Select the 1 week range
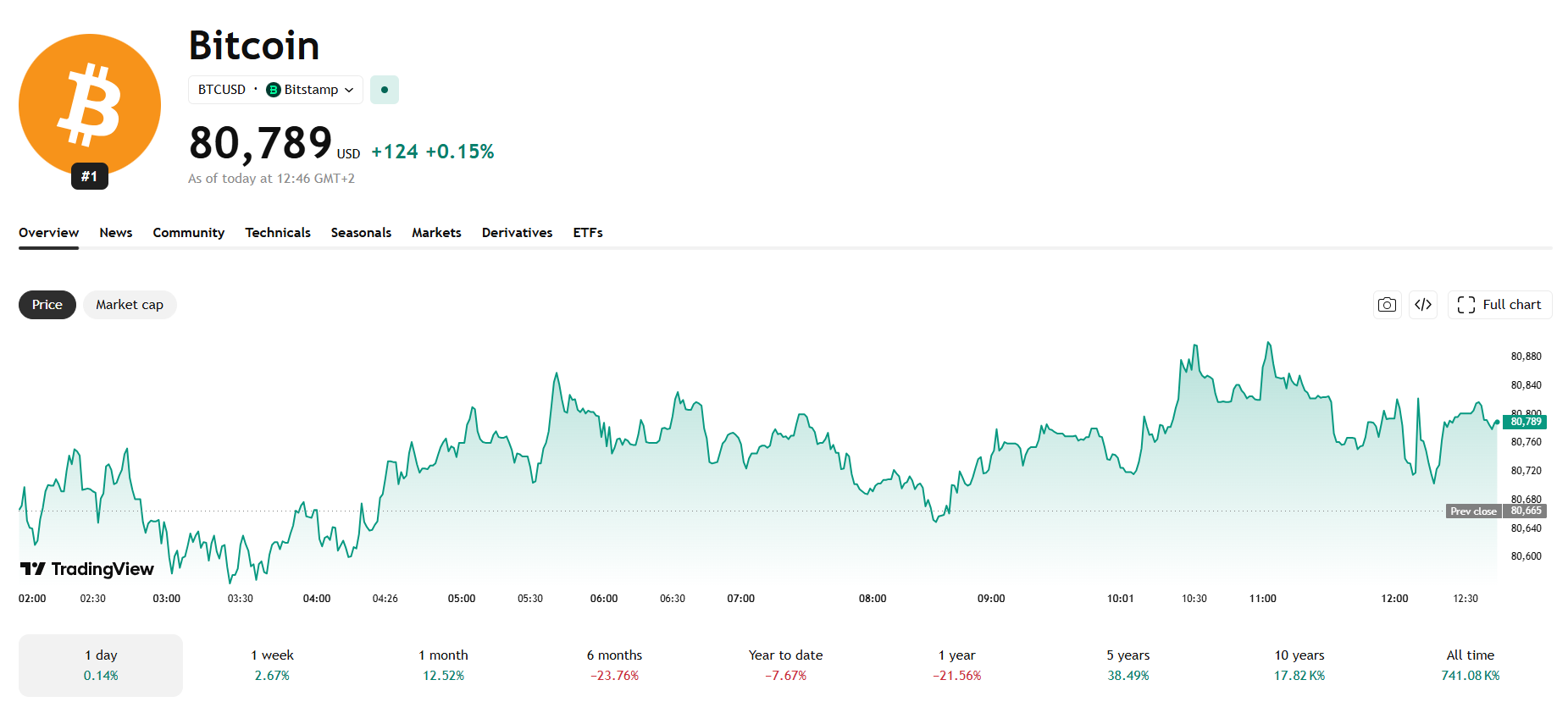 pos(272,666)
